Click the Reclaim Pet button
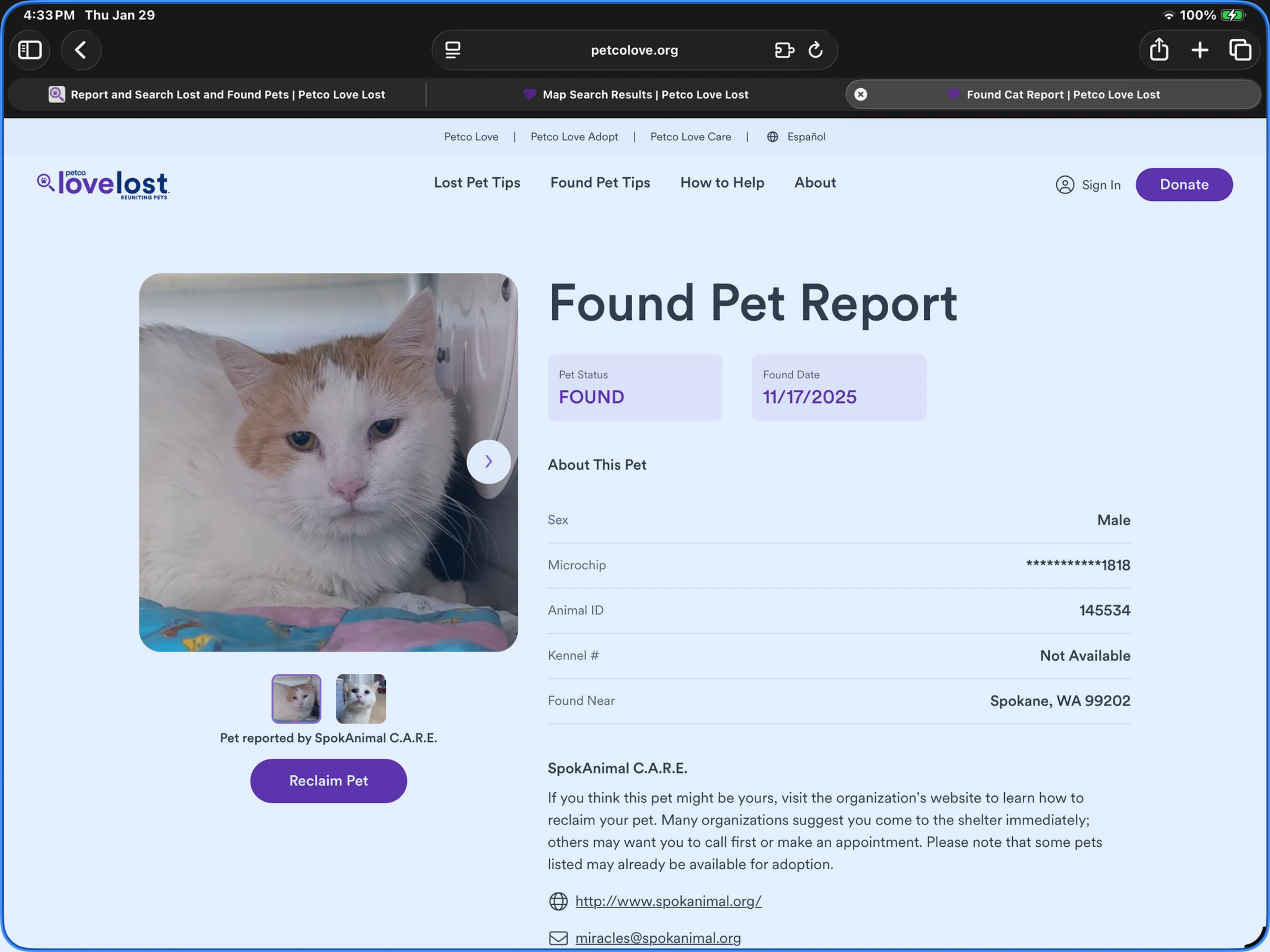The width and height of the screenshot is (1270, 952). [x=328, y=780]
